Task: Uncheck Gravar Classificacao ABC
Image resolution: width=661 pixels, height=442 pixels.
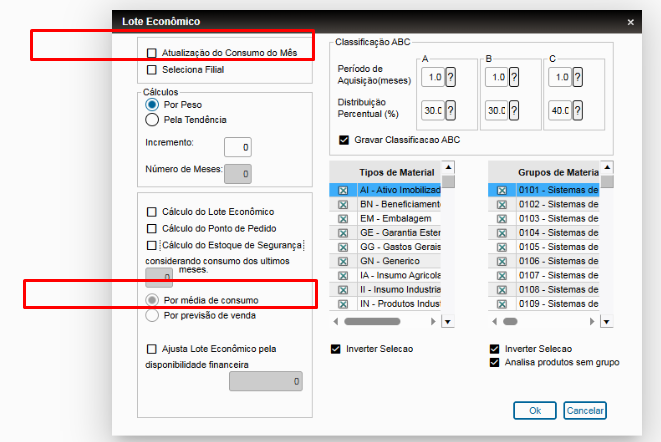Action: coord(344,140)
